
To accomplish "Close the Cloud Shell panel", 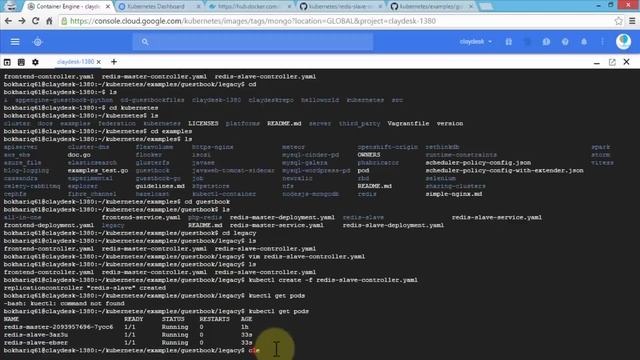I will pyautogui.click(x=627, y=62).
